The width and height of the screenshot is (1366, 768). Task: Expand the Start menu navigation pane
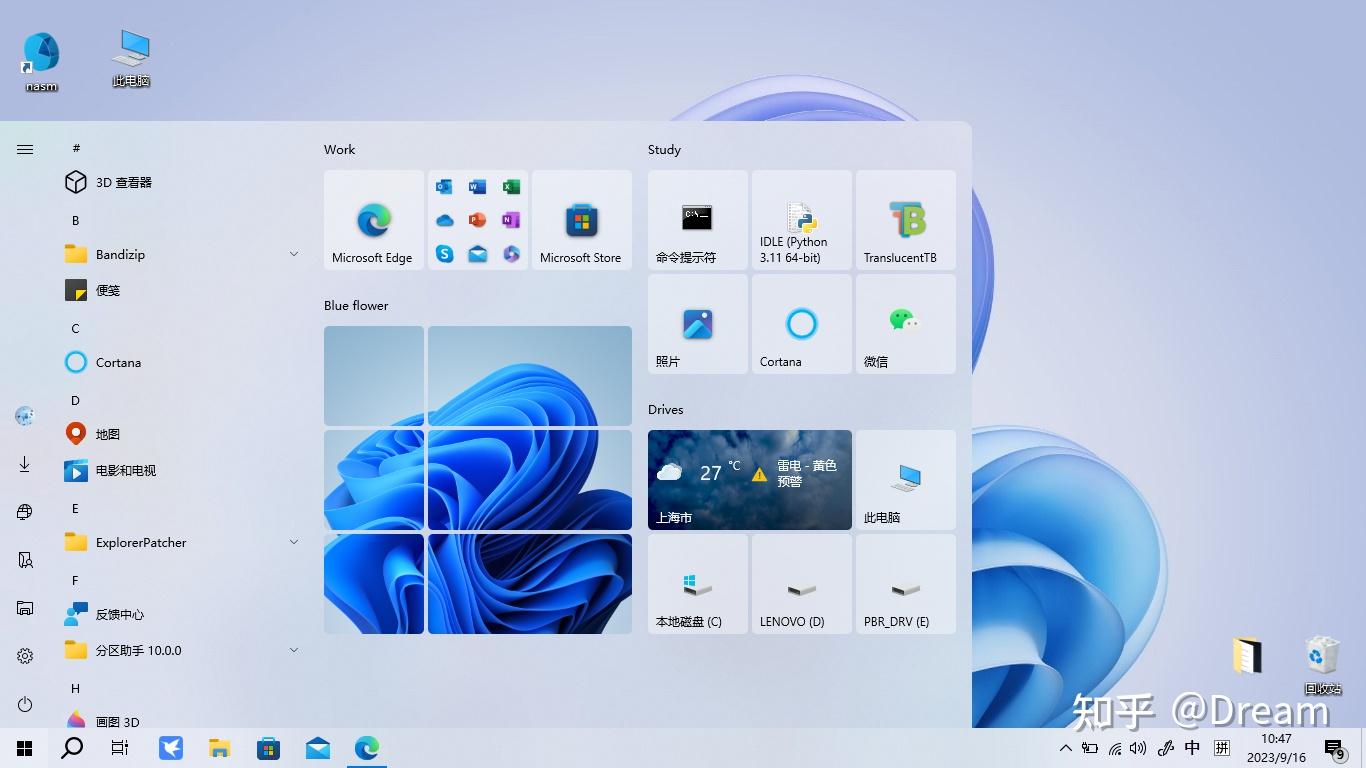point(25,149)
